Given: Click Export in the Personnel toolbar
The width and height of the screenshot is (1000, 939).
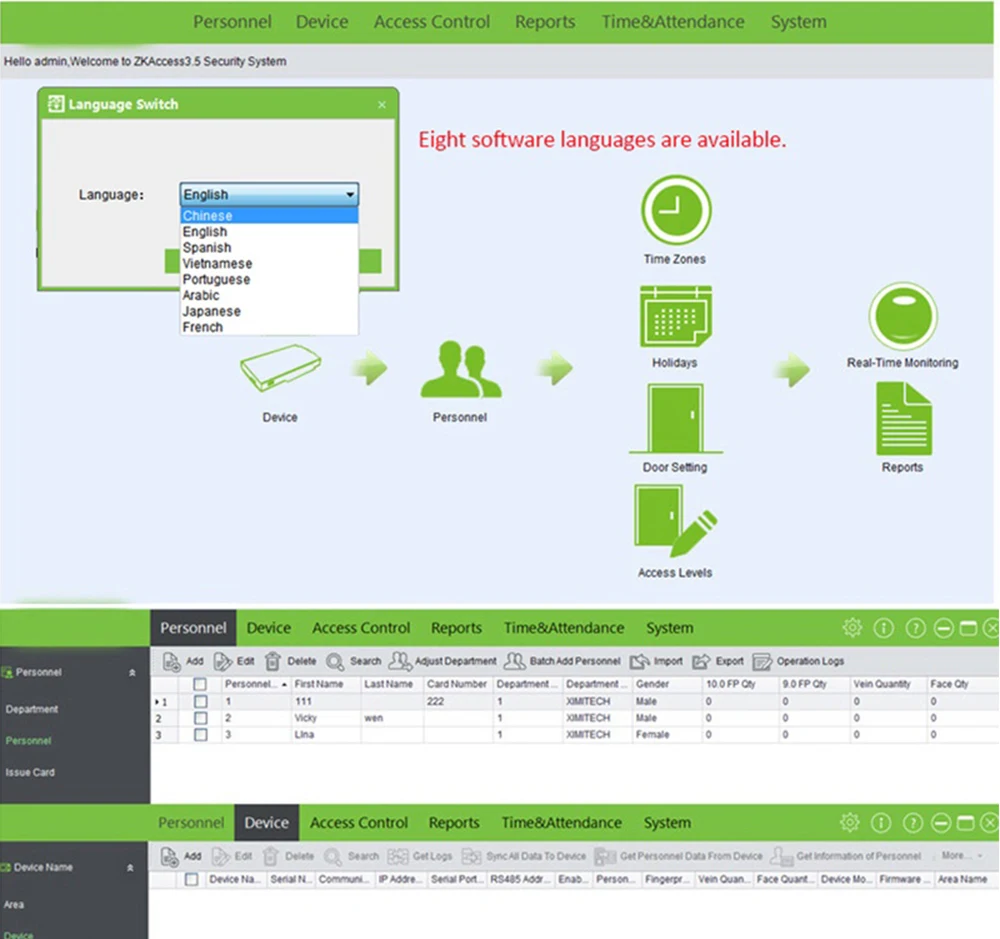Looking at the screenshot, I should click(718, 662).
